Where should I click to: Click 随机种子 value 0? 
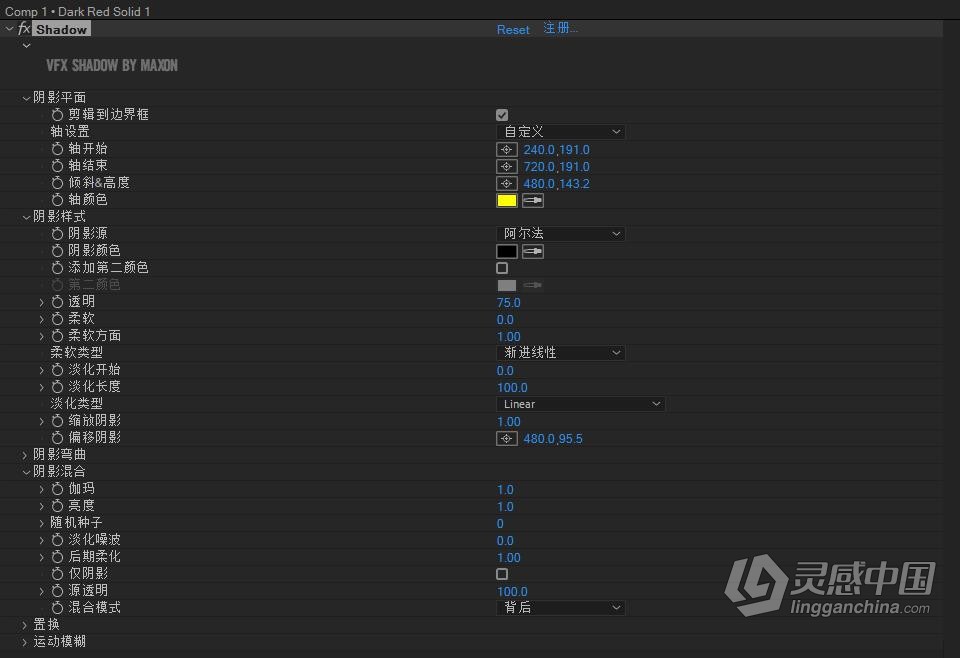coord(500,523)
